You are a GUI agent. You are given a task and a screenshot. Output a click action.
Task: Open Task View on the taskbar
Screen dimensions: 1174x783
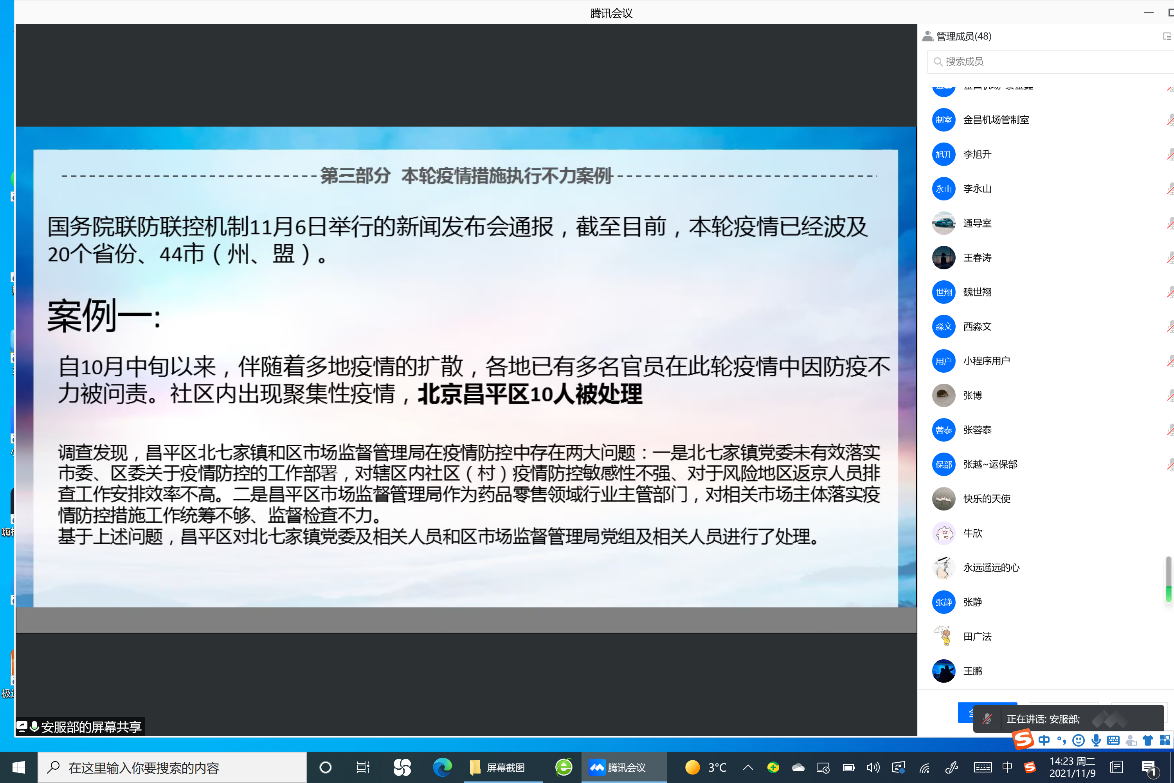pos(363,767)
